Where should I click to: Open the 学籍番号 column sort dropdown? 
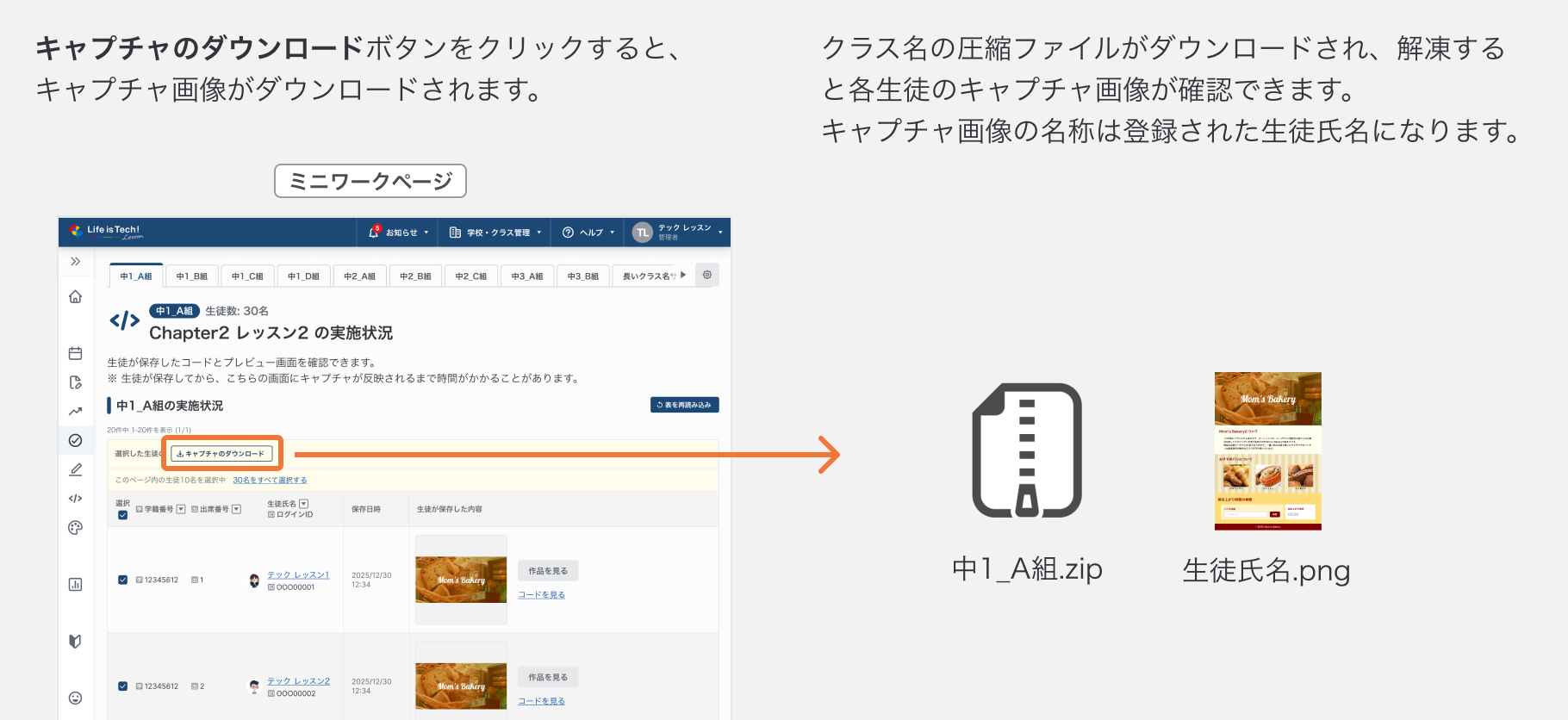click(181, 509)
